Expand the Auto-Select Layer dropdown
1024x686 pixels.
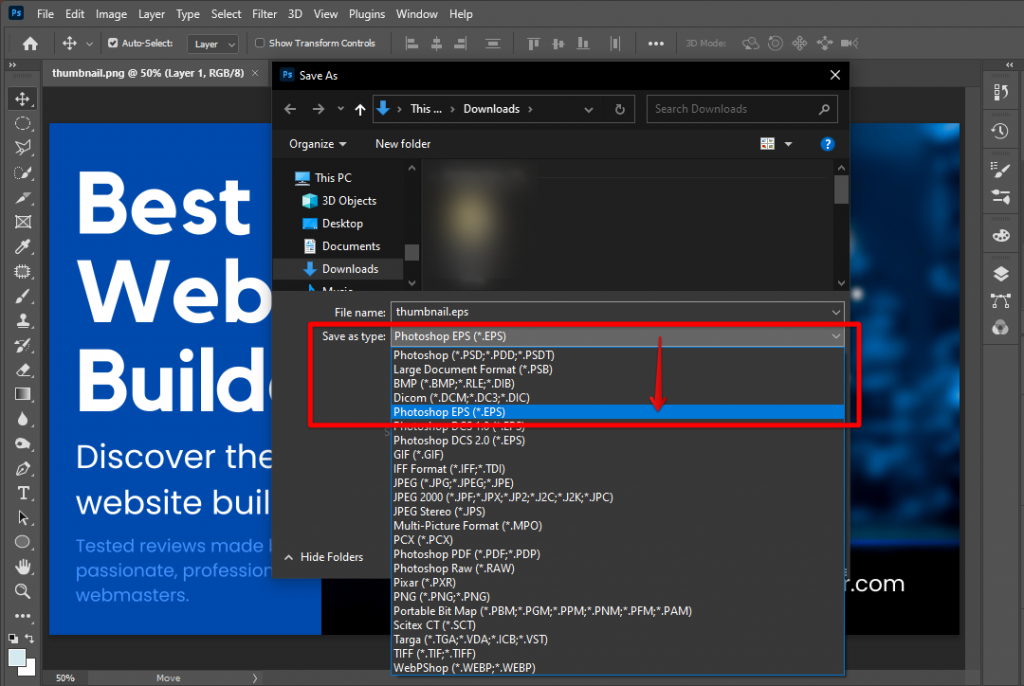[x=214, y=44]
